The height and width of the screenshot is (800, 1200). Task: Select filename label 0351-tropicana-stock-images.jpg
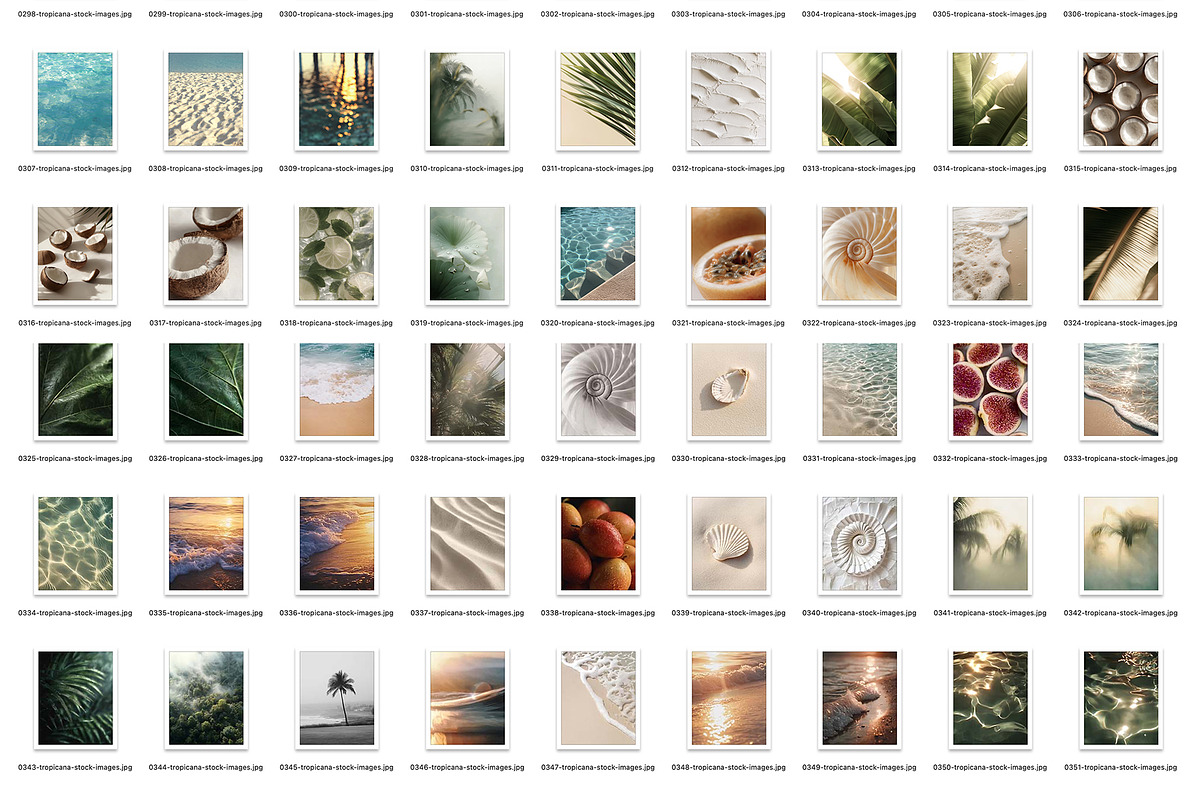point(1119,767)
